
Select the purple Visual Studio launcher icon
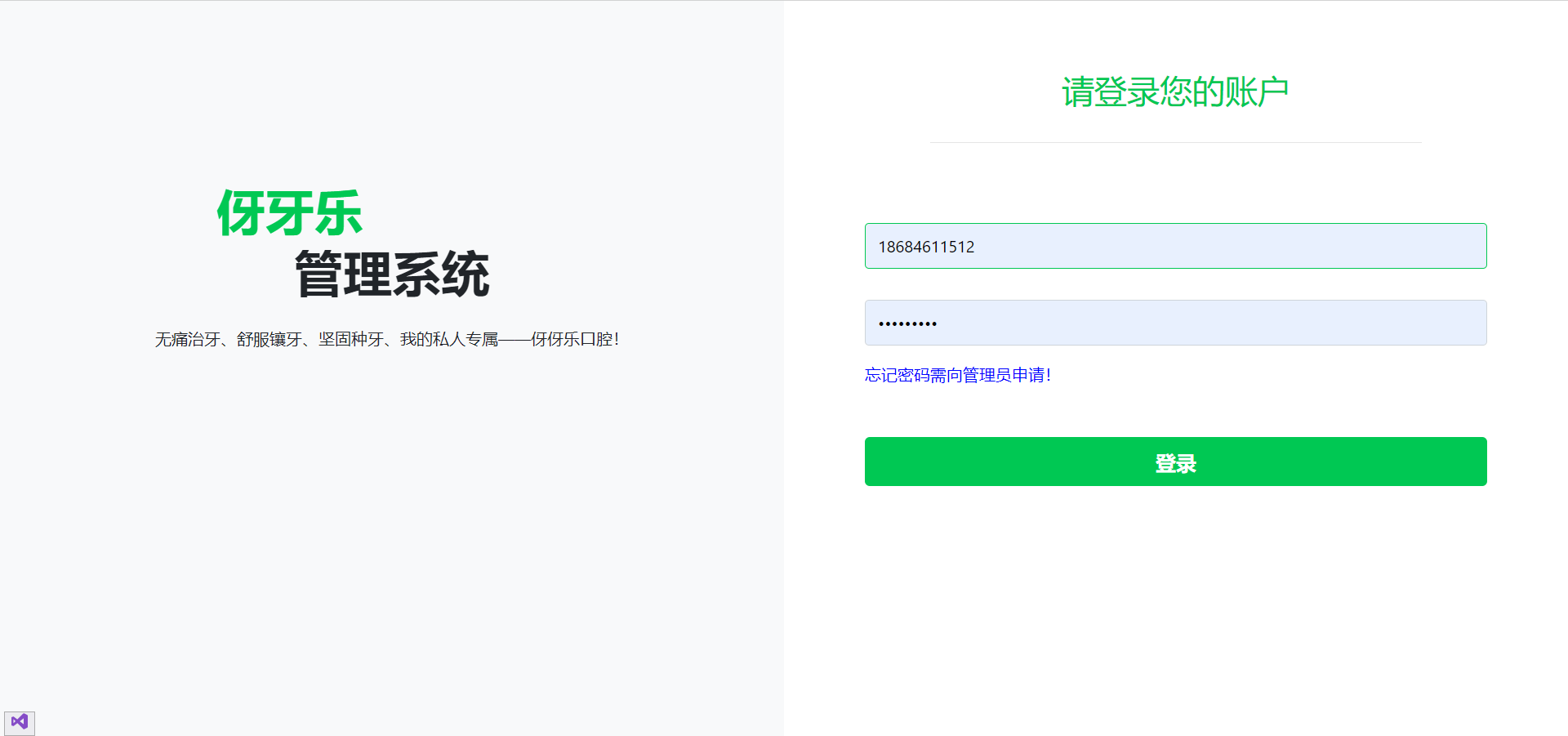[20, 722]
